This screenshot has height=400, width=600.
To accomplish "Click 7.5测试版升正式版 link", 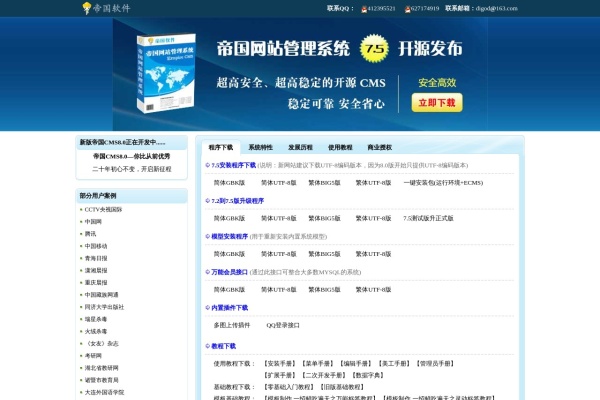I will pyautogui.click(x=428, y=218).
